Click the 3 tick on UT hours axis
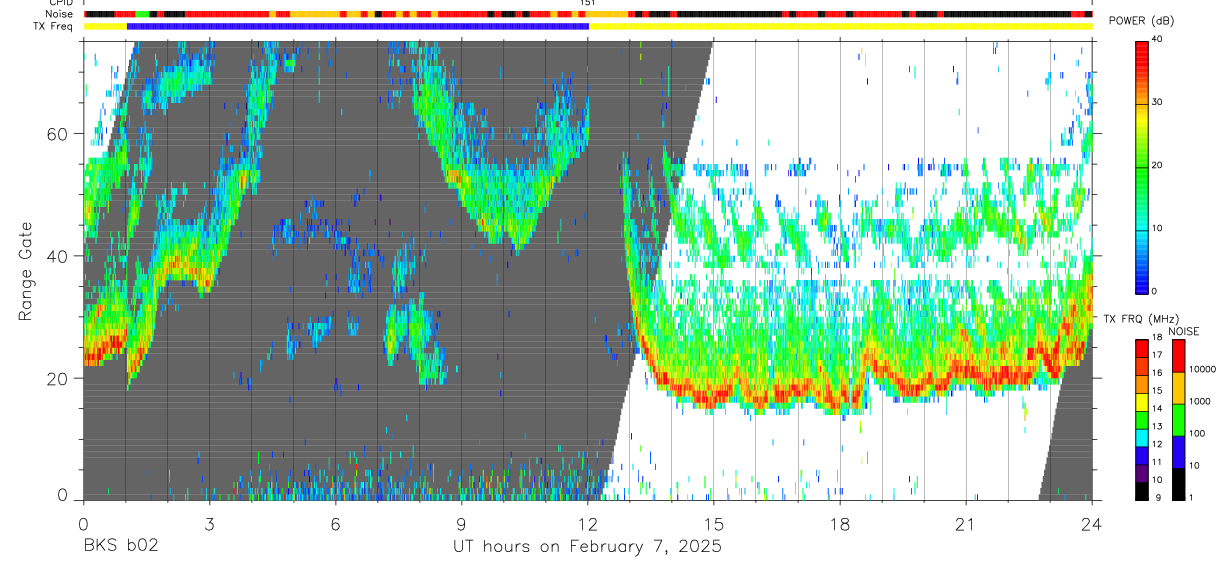This screenshot has height=567, width=1228. (x=209, y=523)
